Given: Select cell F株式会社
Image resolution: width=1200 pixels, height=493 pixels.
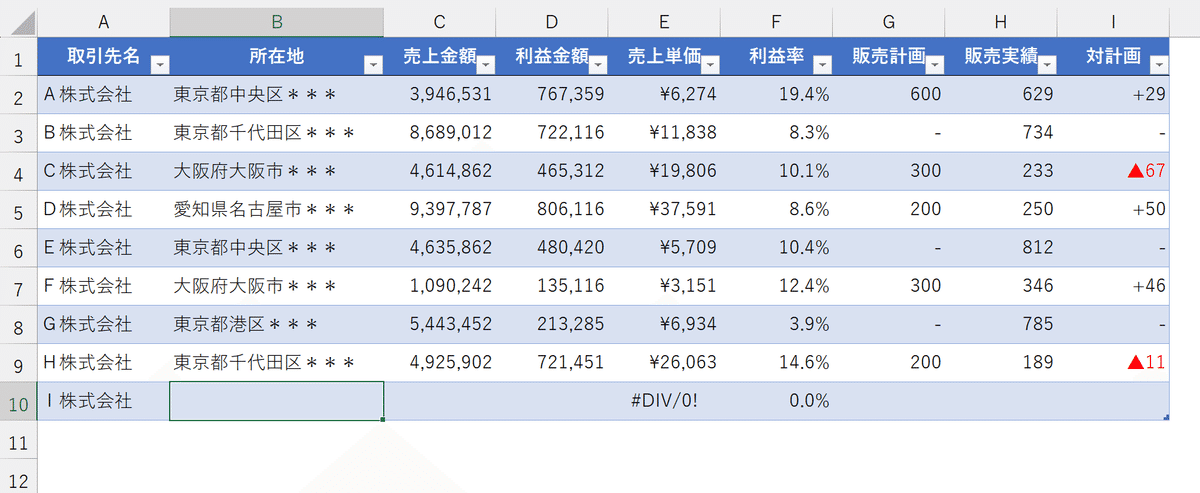Looking at the screenshot, I should tap(103, 286).
